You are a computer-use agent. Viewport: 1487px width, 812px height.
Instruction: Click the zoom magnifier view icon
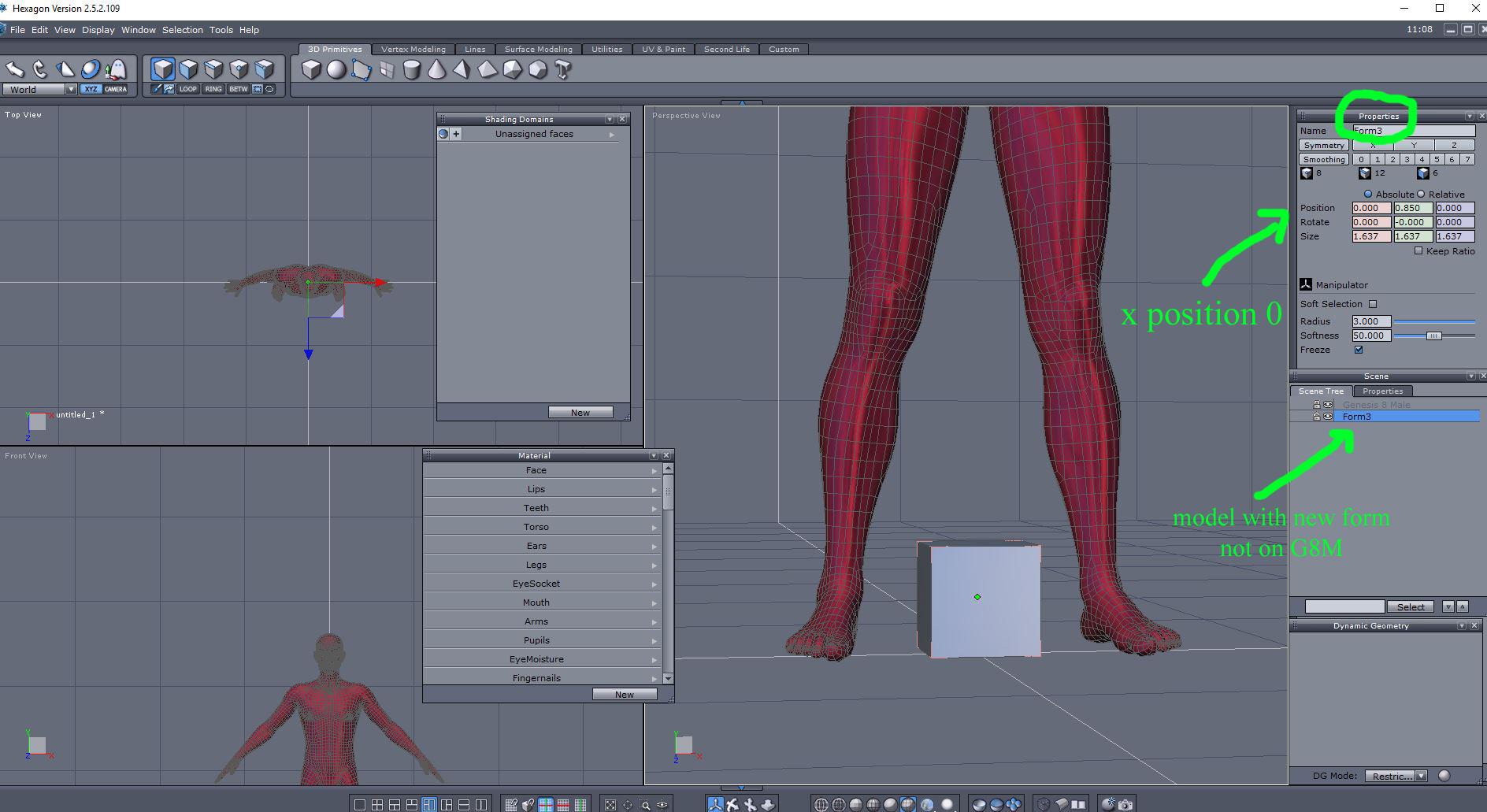pos(646,805)
